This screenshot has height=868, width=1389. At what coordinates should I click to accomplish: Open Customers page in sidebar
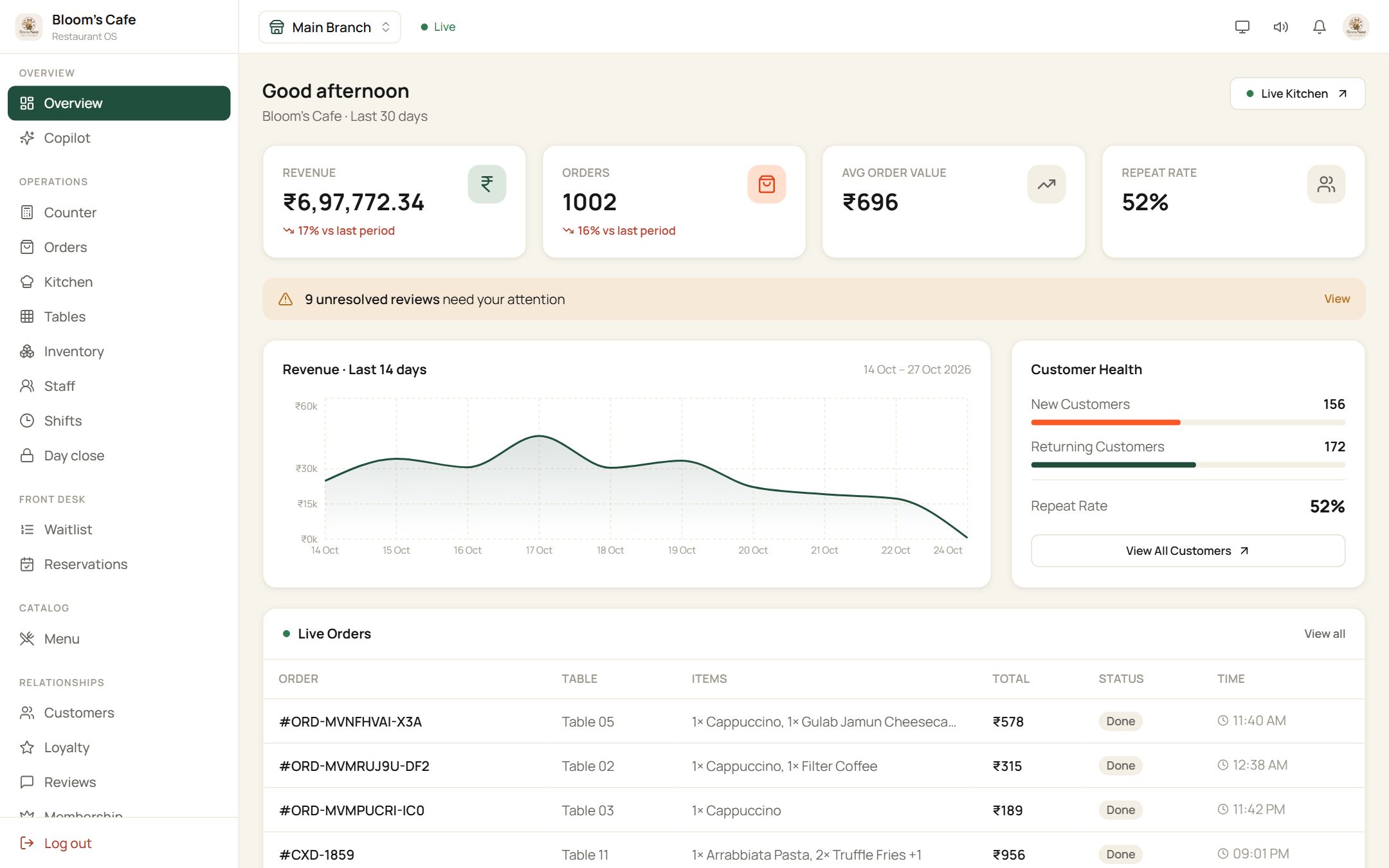coord(119,713)
